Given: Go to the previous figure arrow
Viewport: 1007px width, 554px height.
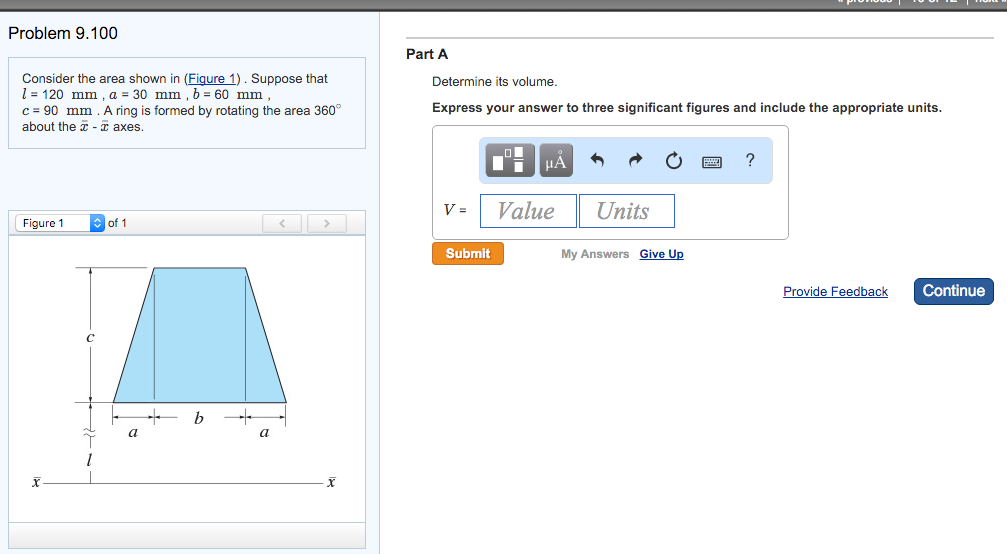Looking at the screenshot, I should [282, 223].
